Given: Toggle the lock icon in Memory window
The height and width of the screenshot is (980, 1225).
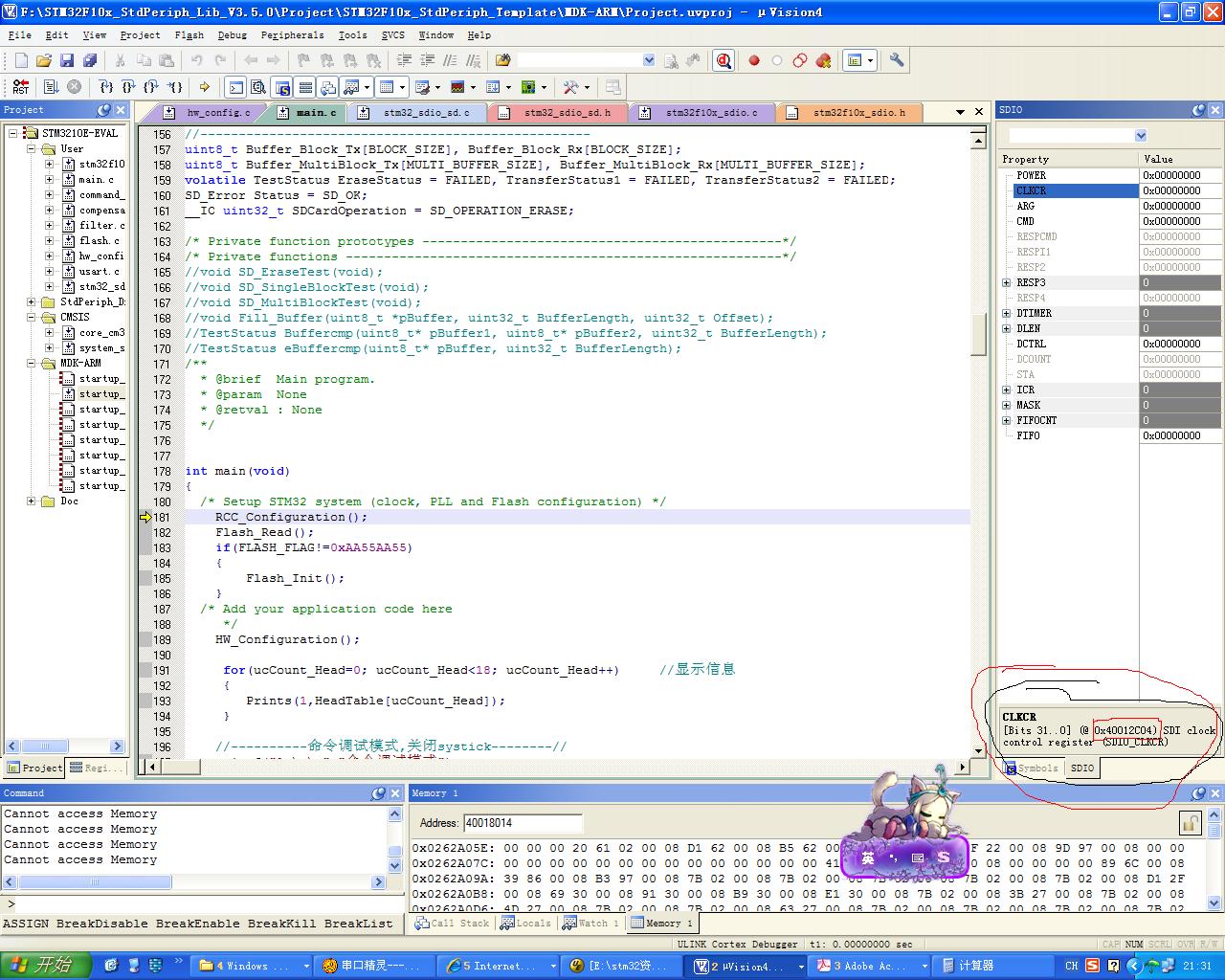Looking at the screenshot, I should tap(1191, 822).
